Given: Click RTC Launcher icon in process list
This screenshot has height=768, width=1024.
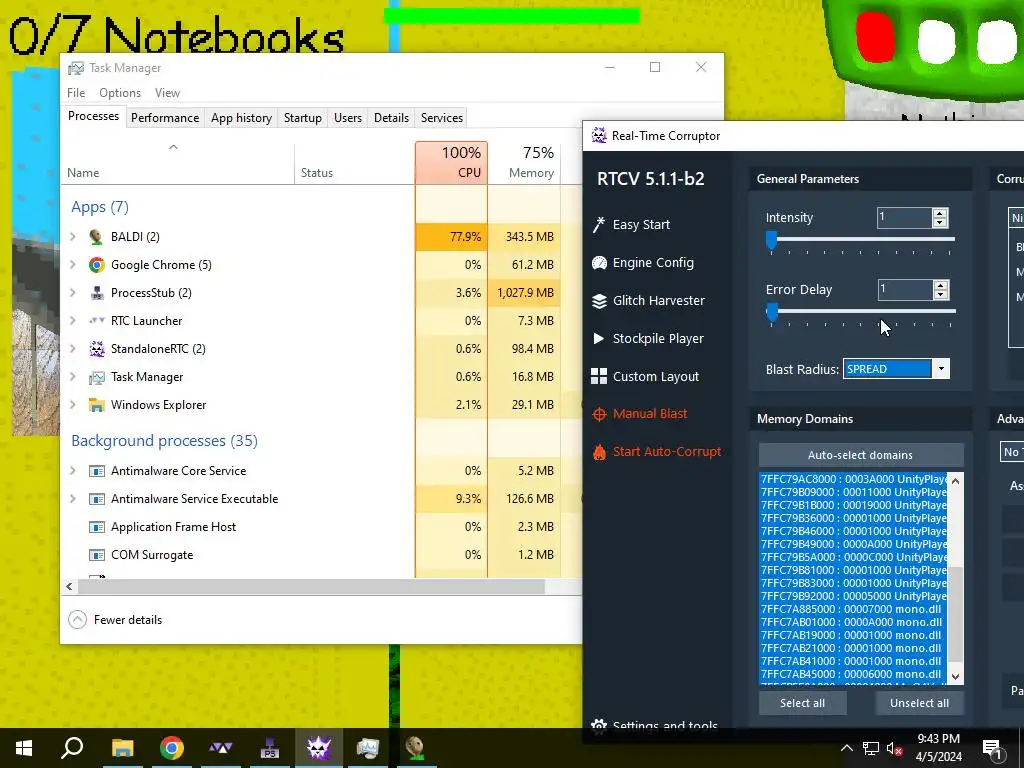Looking at the screenshot, I should click(97, 321).
